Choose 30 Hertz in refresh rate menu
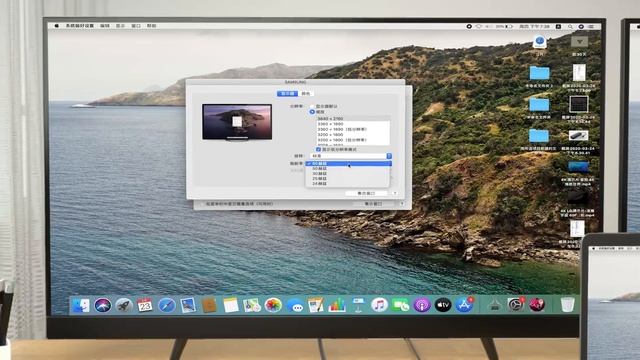The image size is (640, 360). click(x=348, y=173)
